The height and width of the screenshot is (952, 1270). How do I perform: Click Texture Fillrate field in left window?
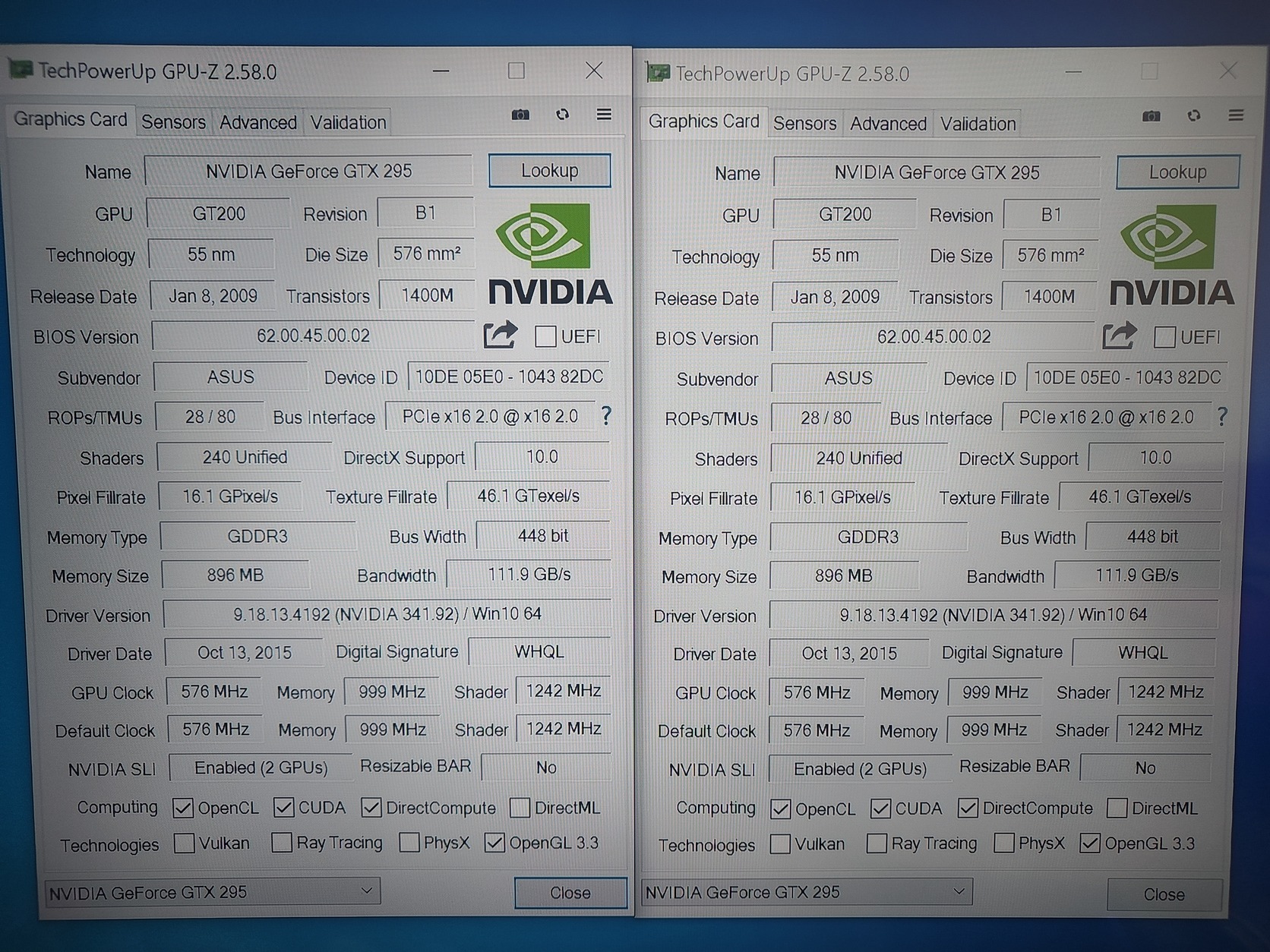[x=529, y=496]
